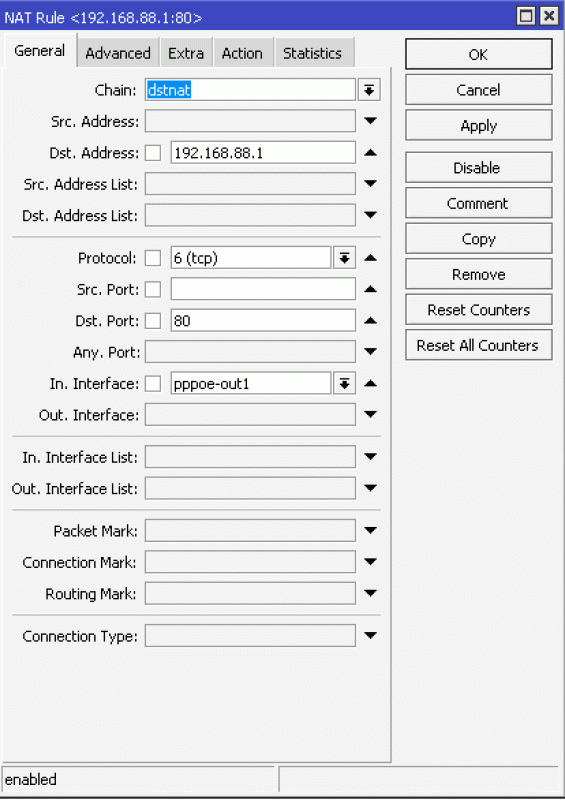Open the Chain dropdown list
This screenshot has width=565, height=800.
coord(369,90)
